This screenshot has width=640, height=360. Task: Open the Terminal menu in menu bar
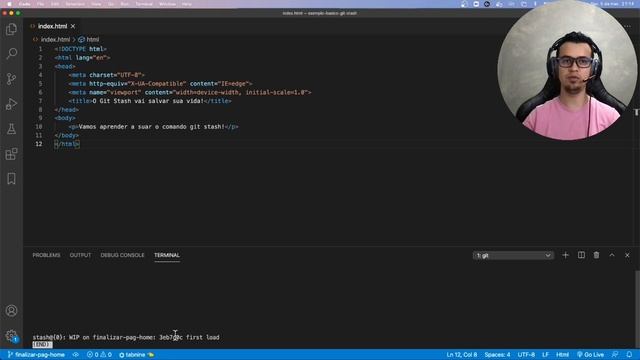[144, 4]
